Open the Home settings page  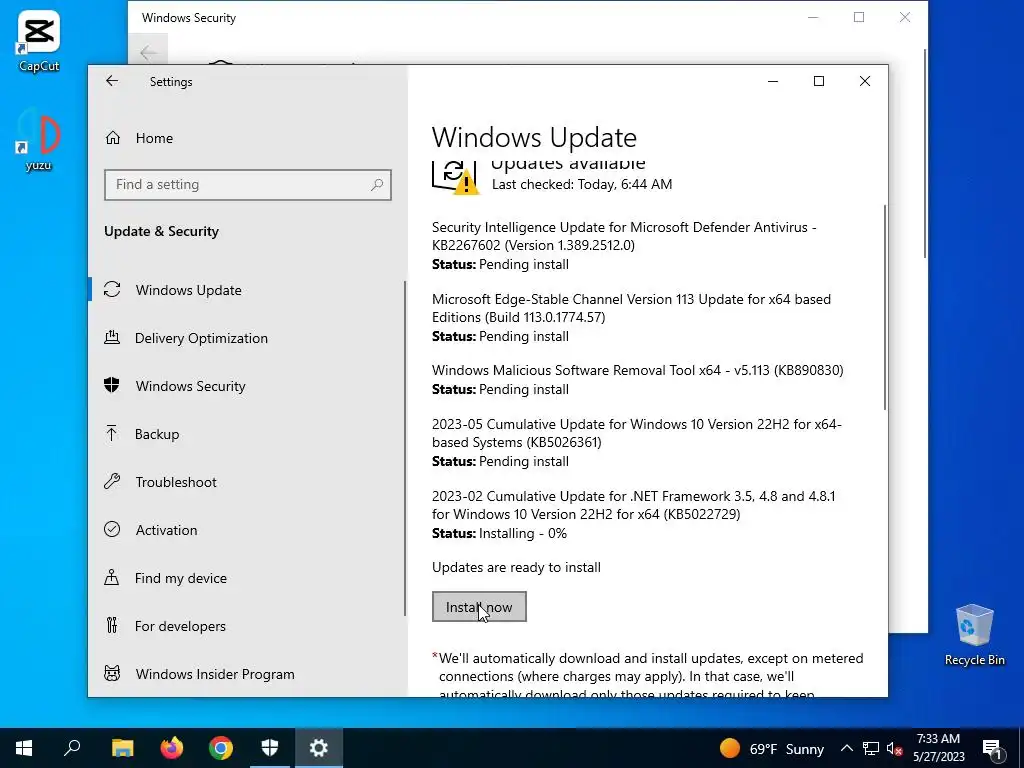click(x=155, y=138)
